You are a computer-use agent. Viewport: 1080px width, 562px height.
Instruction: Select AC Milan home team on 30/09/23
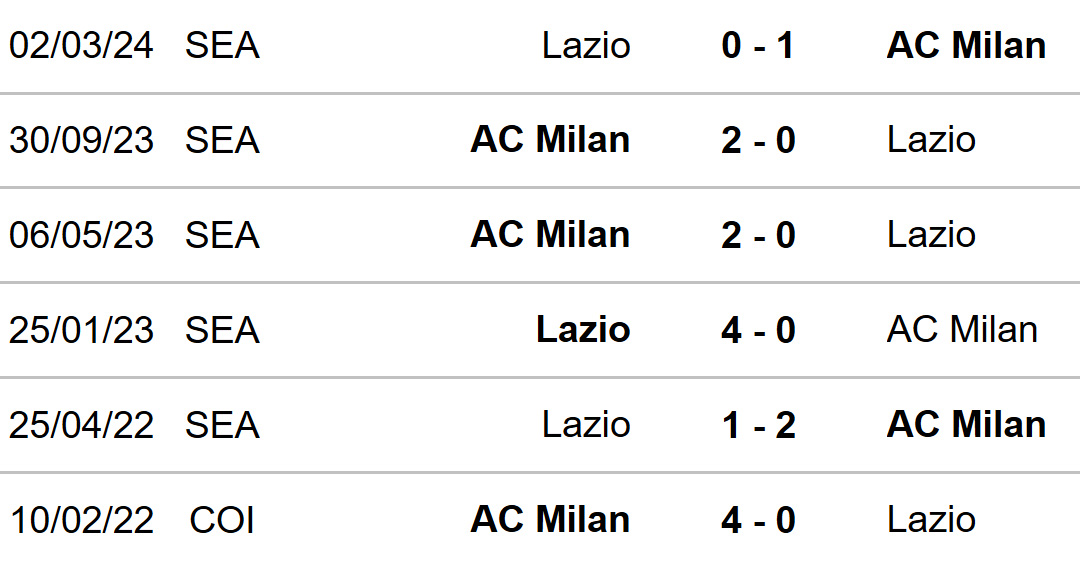click(x=550, y=140)
